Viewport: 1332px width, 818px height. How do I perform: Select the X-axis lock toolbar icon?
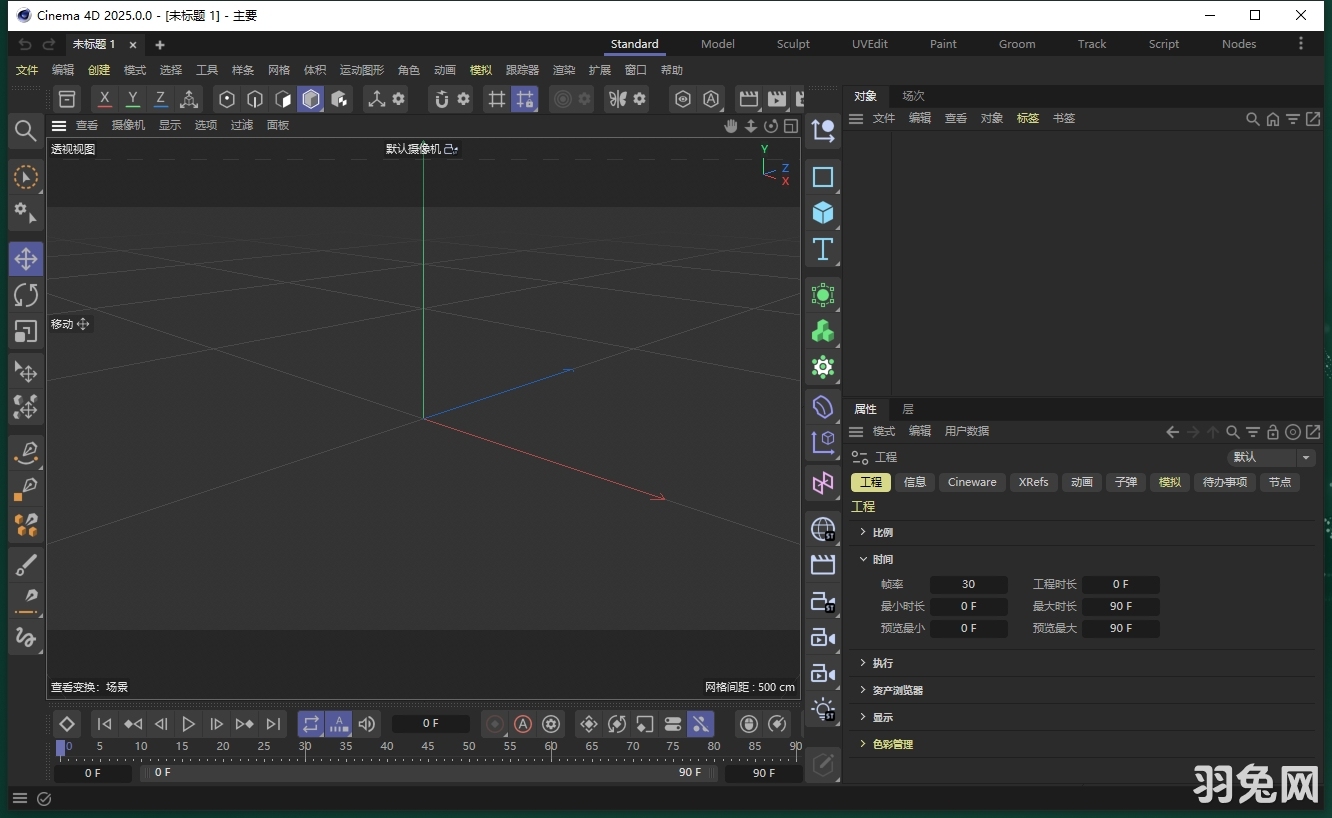104,99
